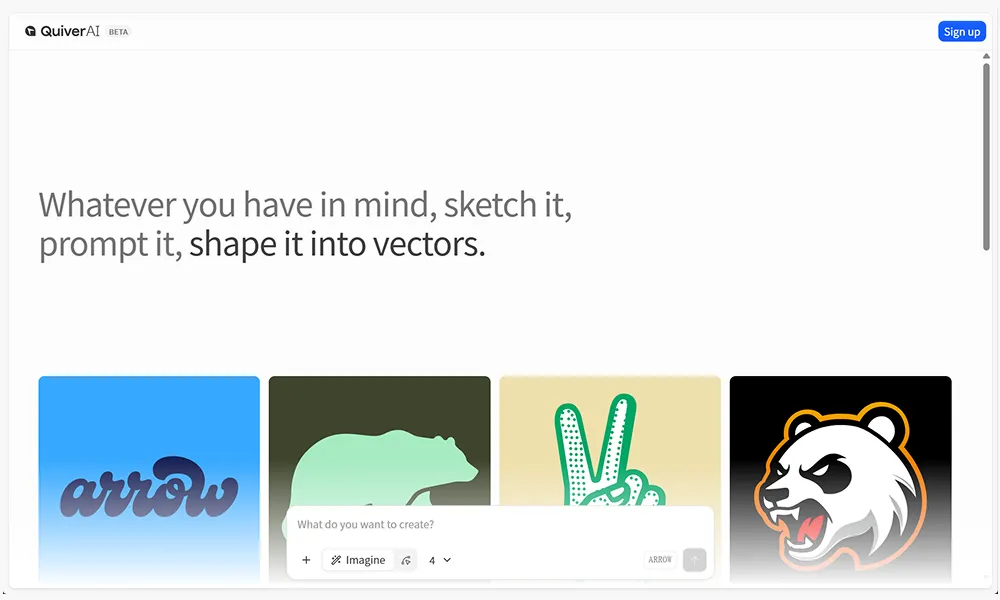Click the QuiverAI brand name
The width and height of the screenshot is (1000, 600).
[x=70, y=31]
